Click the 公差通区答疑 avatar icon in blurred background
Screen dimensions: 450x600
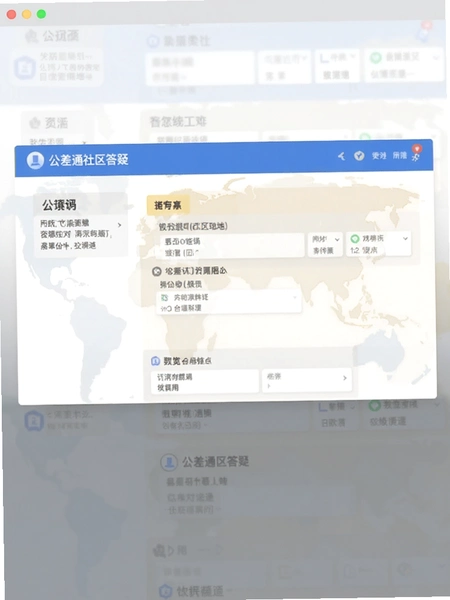coord(169,462)
